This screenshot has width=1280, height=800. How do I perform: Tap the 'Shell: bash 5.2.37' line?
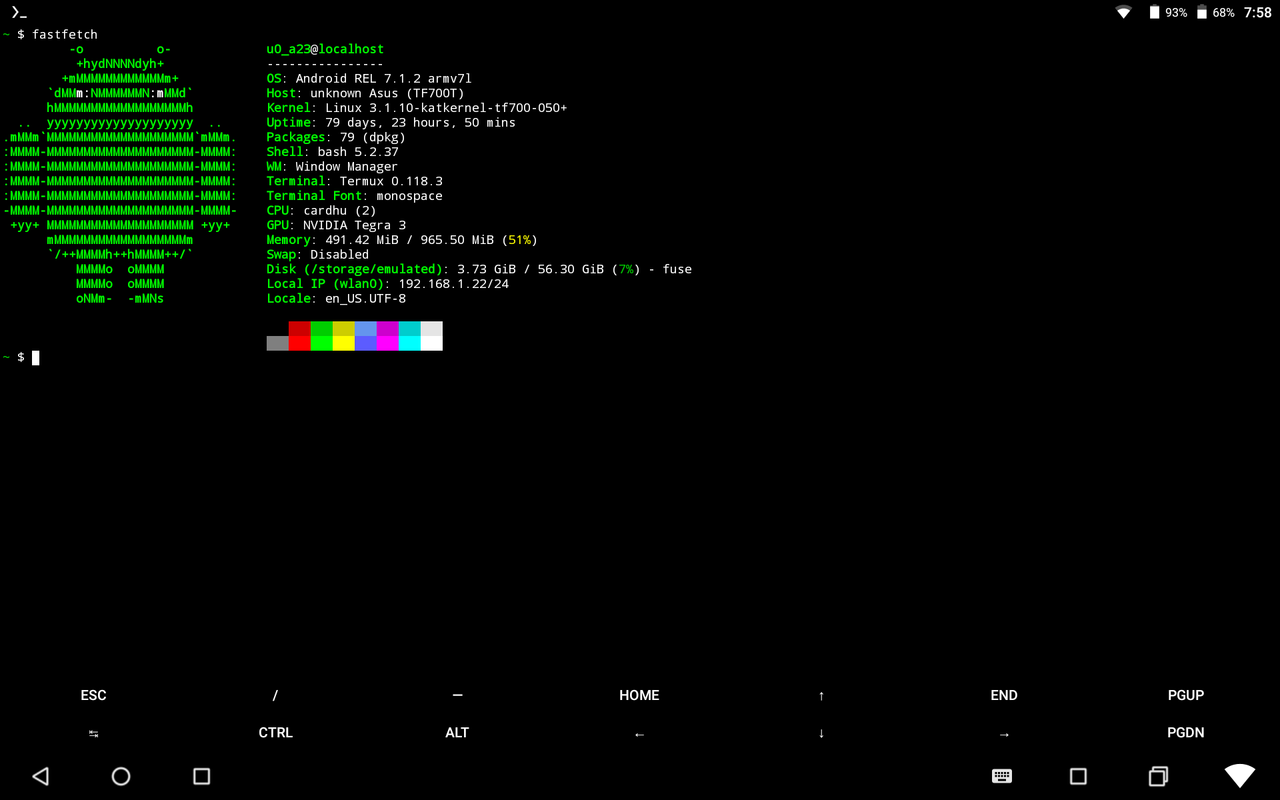point(333,152)
